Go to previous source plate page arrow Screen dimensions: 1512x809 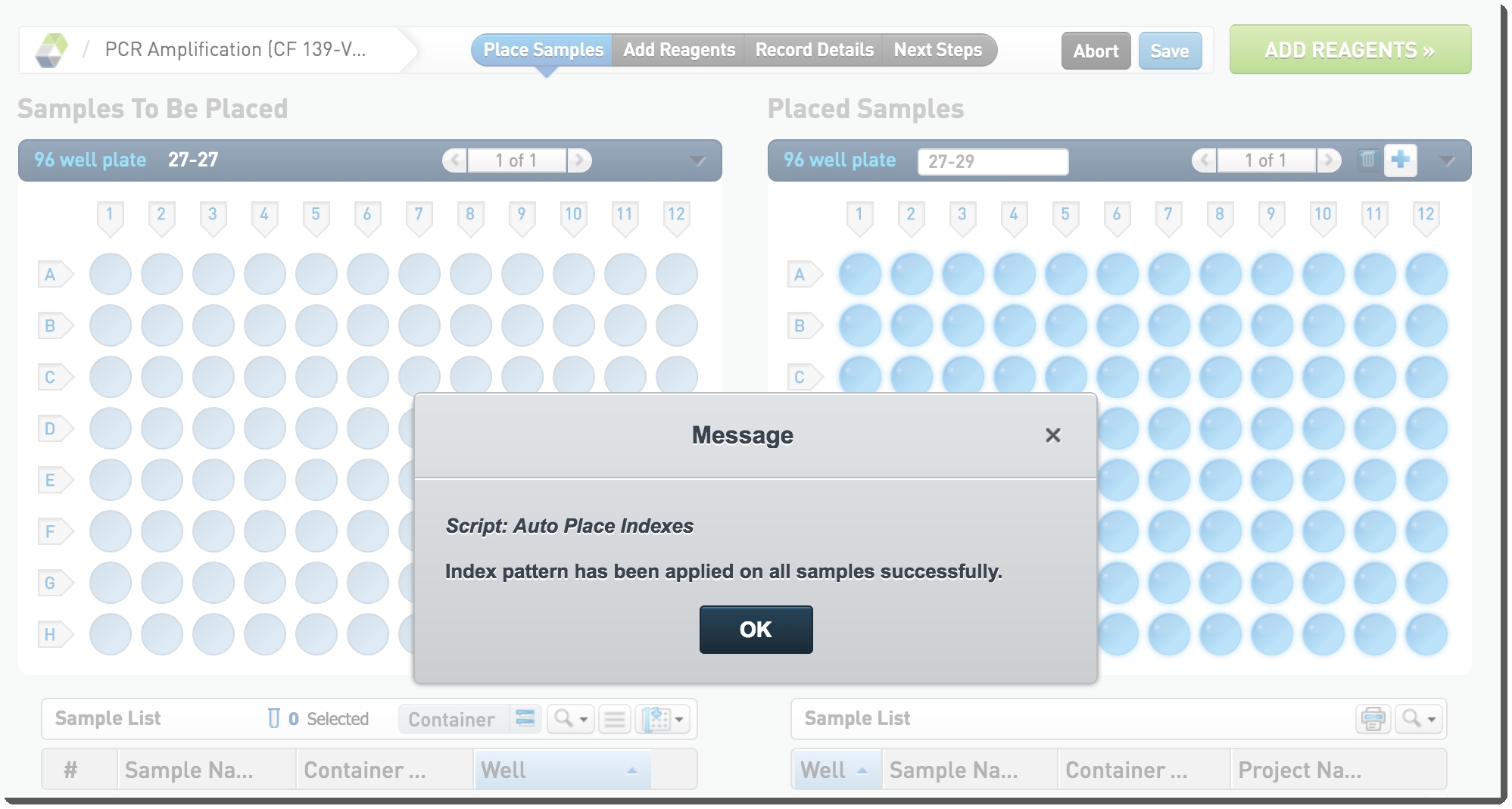455,160
